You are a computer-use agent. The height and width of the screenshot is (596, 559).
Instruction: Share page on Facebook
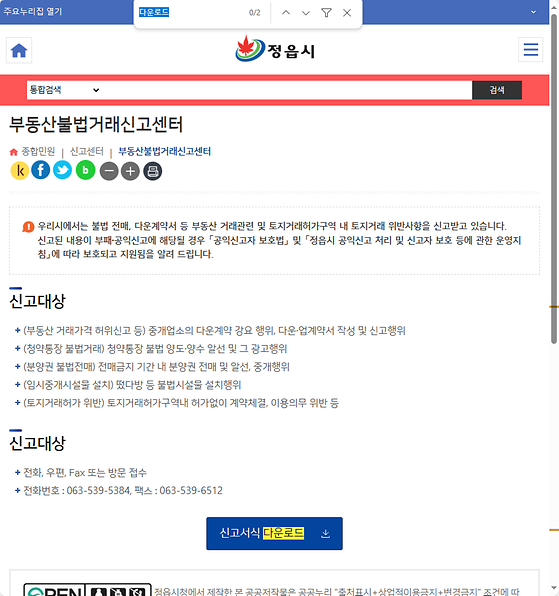pos(41,170)
